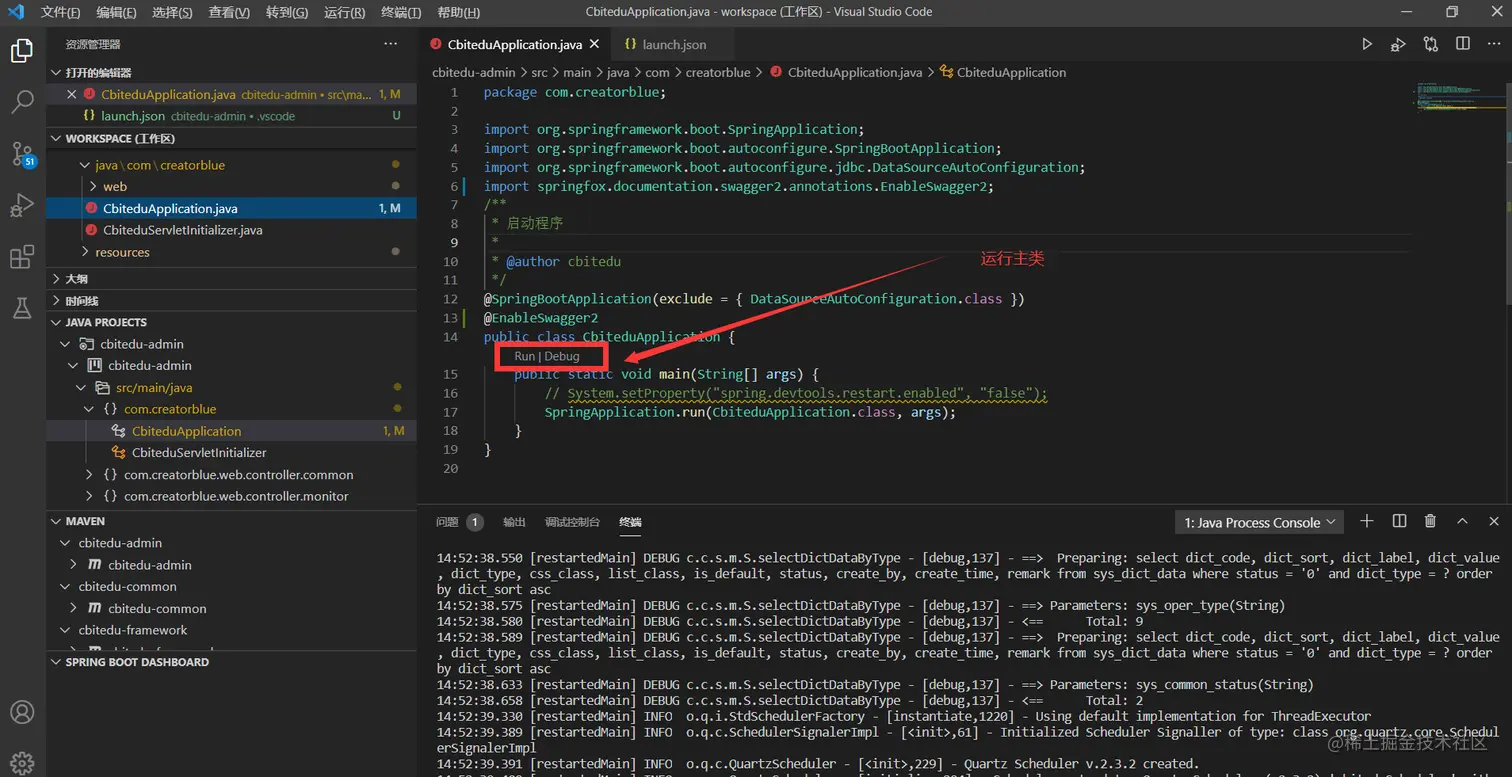This screenshot has height=777, width=1512.
Task: Open the 选择(S) menu
Action: coord(173,12)
